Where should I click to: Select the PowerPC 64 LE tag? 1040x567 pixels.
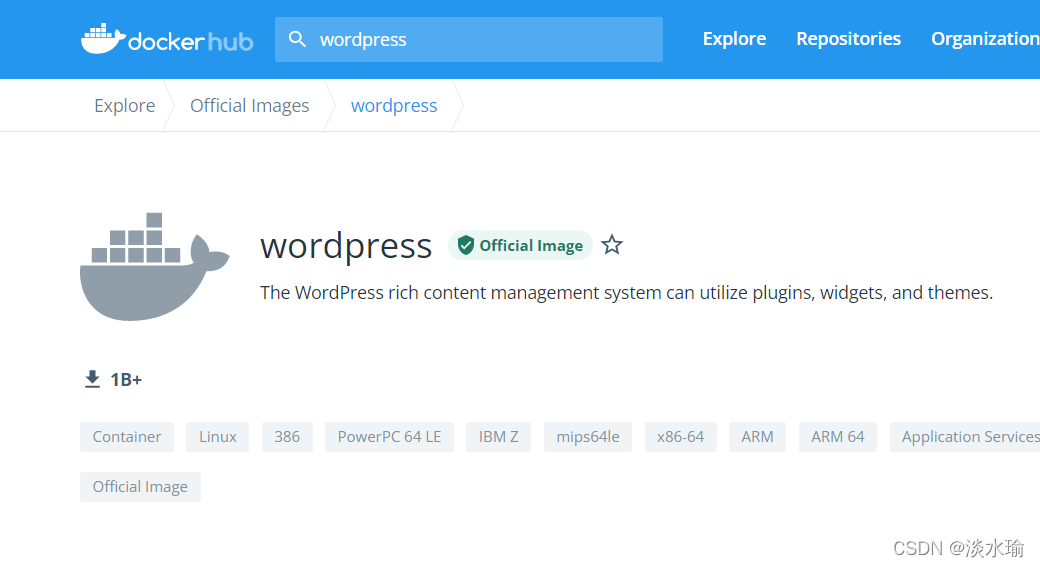click(x=389, y=437)
